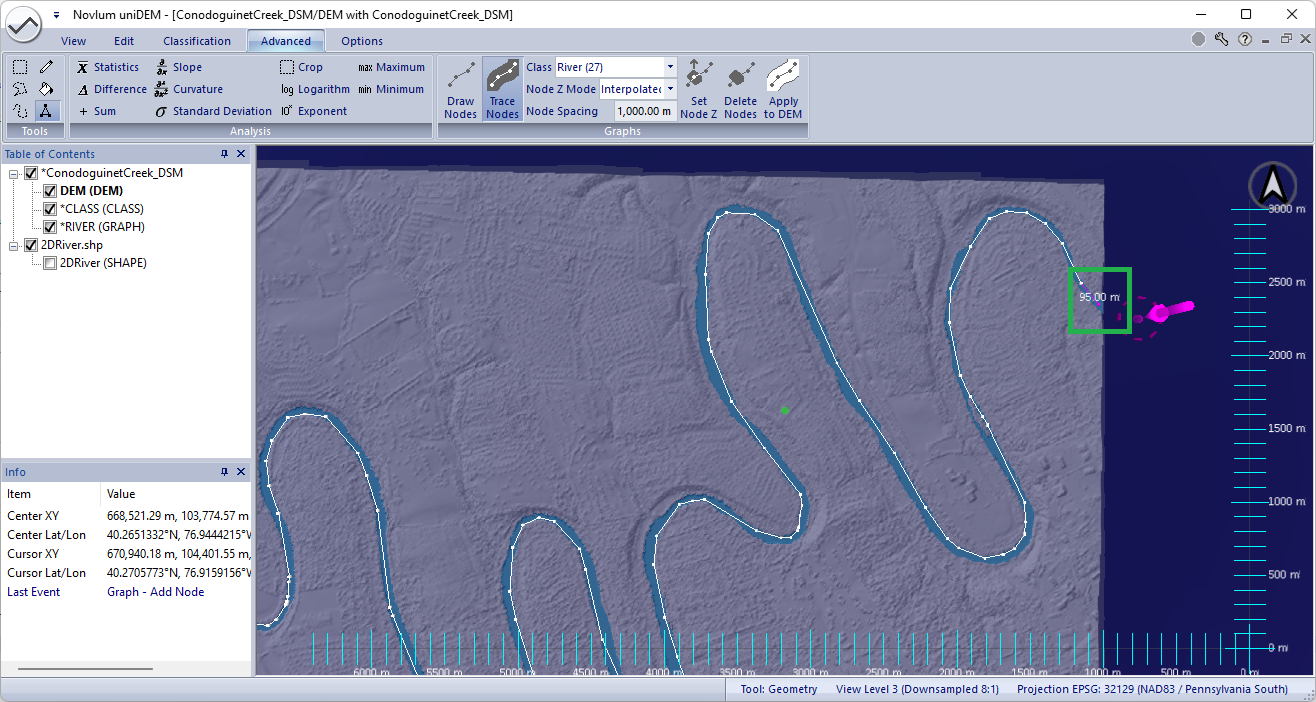
Task: Select the rectangular selection tool
Action: [x=19, y=67]
